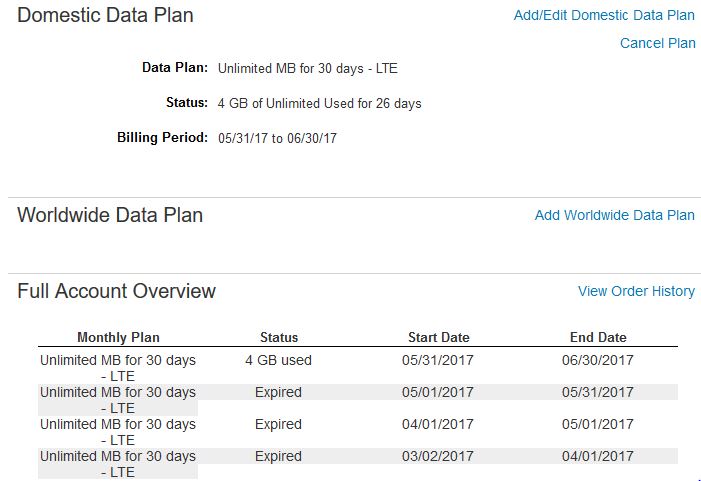Screen dimensions: 701x481
Task: Click the Expired status in the last row
Action: point(278,456)
